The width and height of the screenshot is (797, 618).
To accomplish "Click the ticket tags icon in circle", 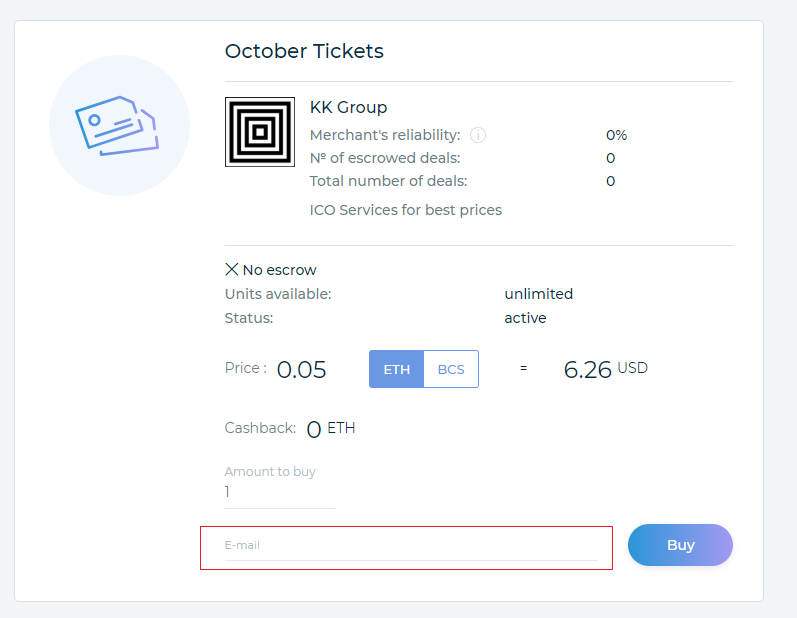I will coord(118,126).
